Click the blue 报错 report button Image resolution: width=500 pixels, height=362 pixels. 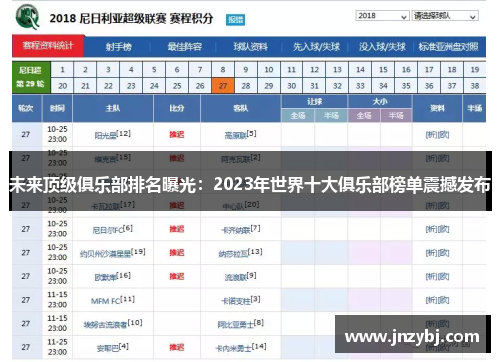click(x=235, y=19)
